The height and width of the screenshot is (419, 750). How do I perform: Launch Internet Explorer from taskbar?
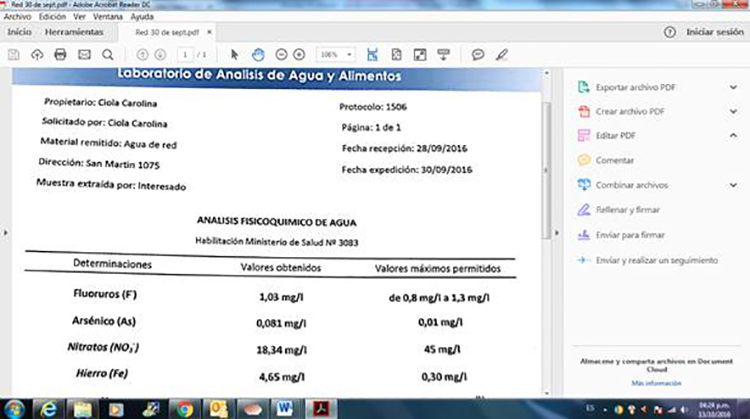[x=48, y=409]
